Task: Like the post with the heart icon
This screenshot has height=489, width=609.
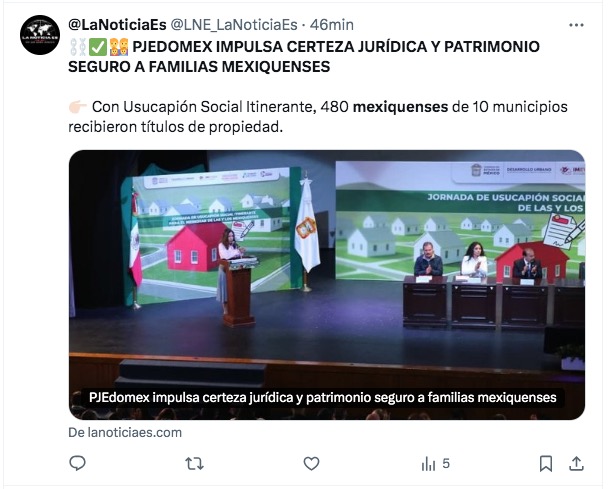Action: click(311, 463)
